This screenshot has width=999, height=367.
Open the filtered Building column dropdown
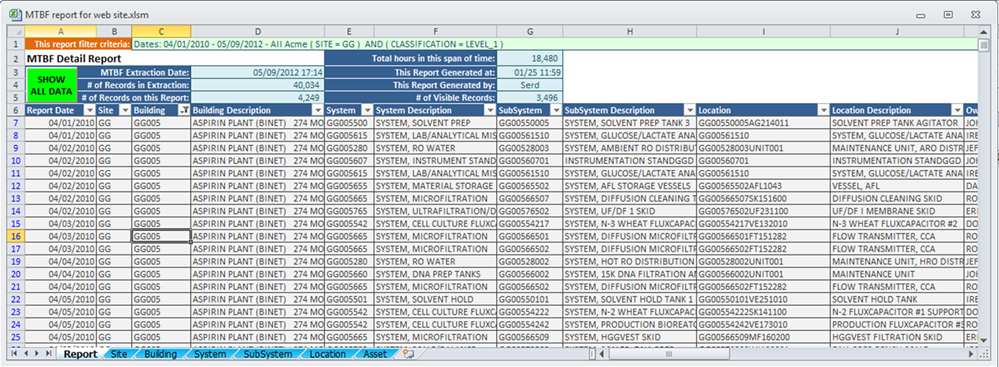185,110
